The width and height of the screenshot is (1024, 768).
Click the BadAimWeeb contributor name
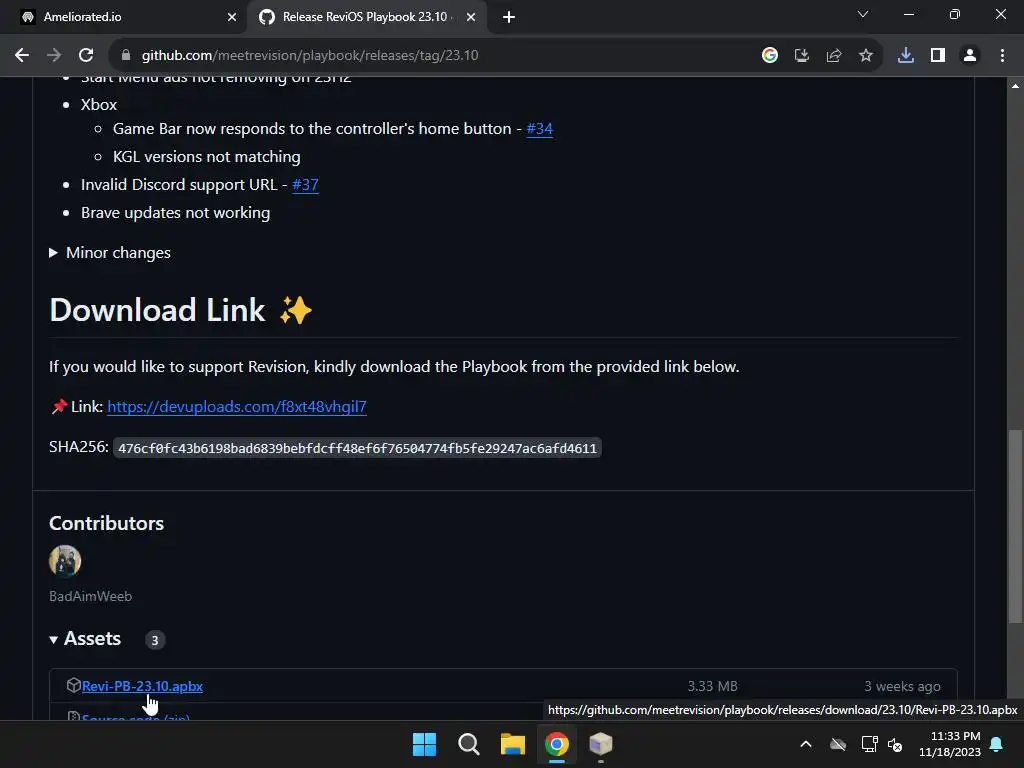tap(91, 596)
